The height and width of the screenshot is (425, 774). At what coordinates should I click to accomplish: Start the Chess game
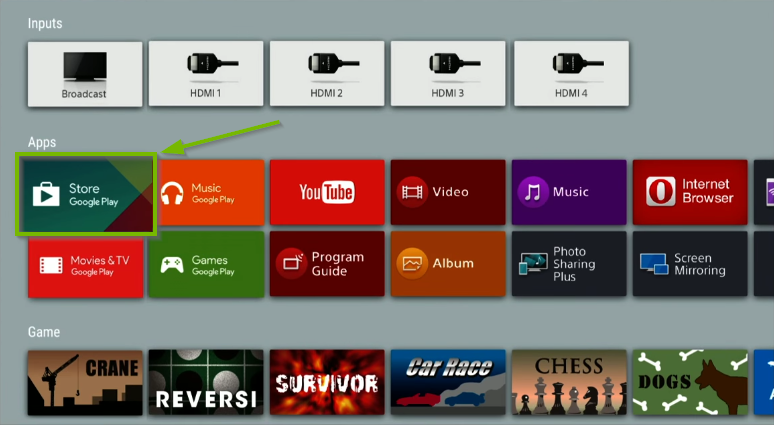click(x=569, y=383)
